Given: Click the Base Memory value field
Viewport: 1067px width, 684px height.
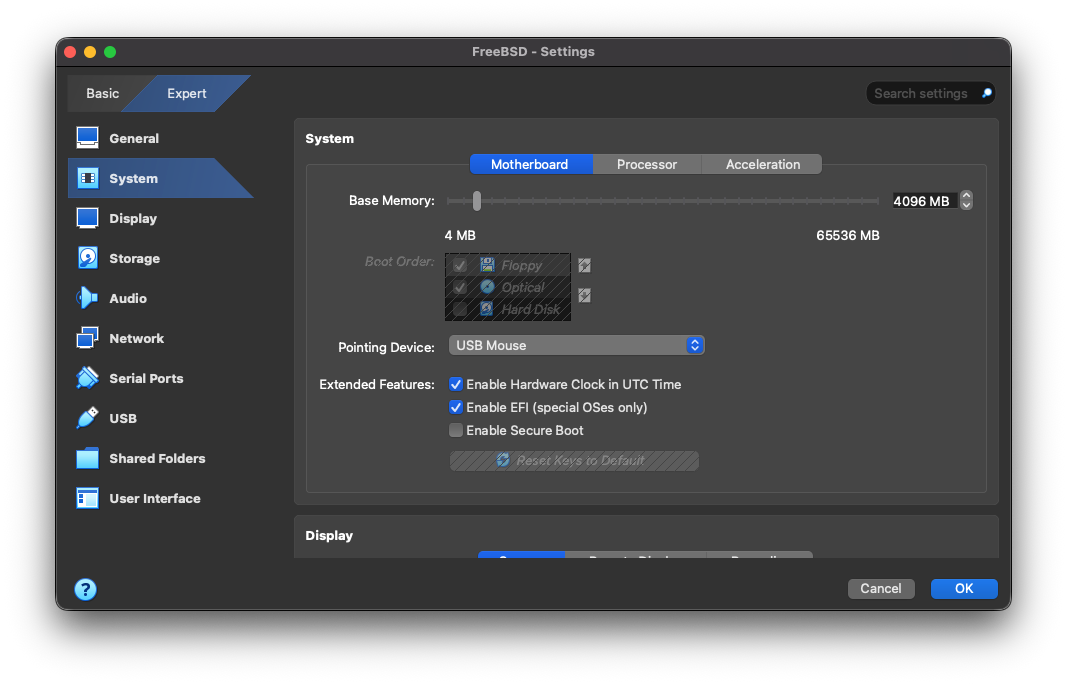Looking at the screenshot, I should tap(924, 201).
